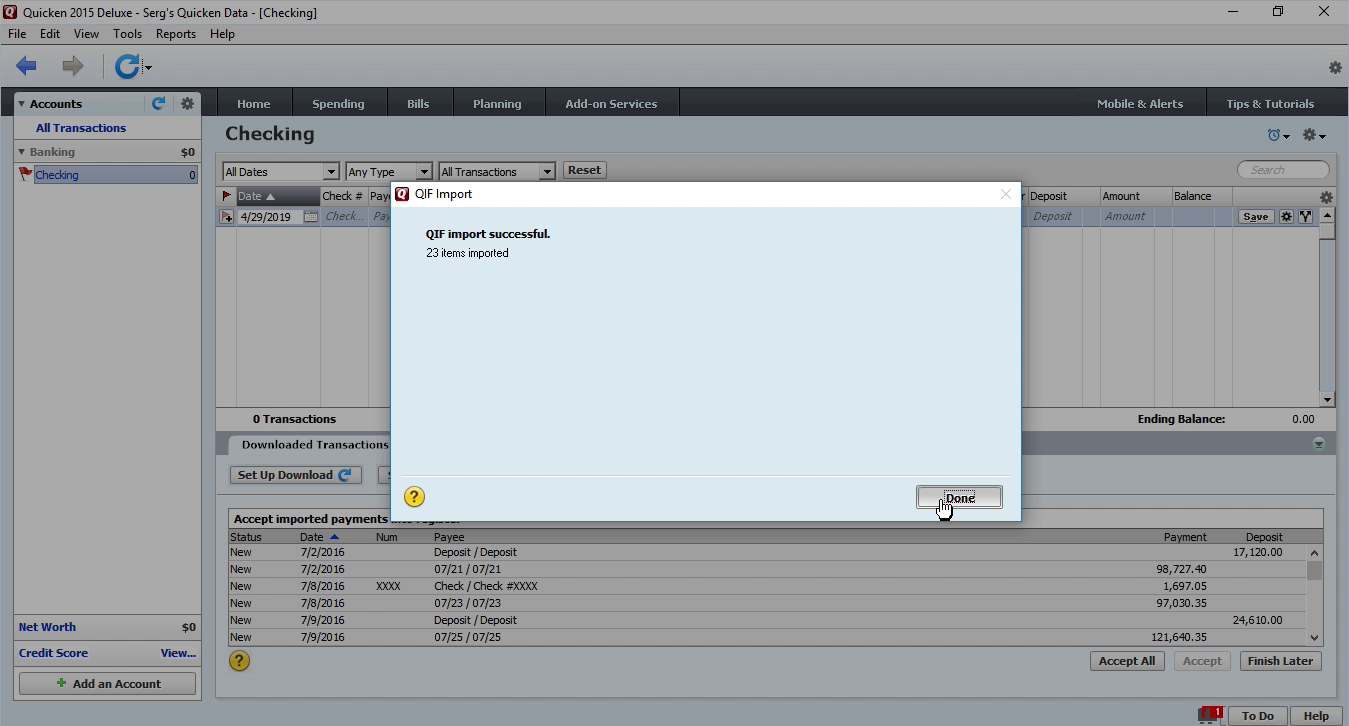This screenshot has width=1349, height=726.
Task: Open help for downloaded transactions
Action: tap(239, 661)
